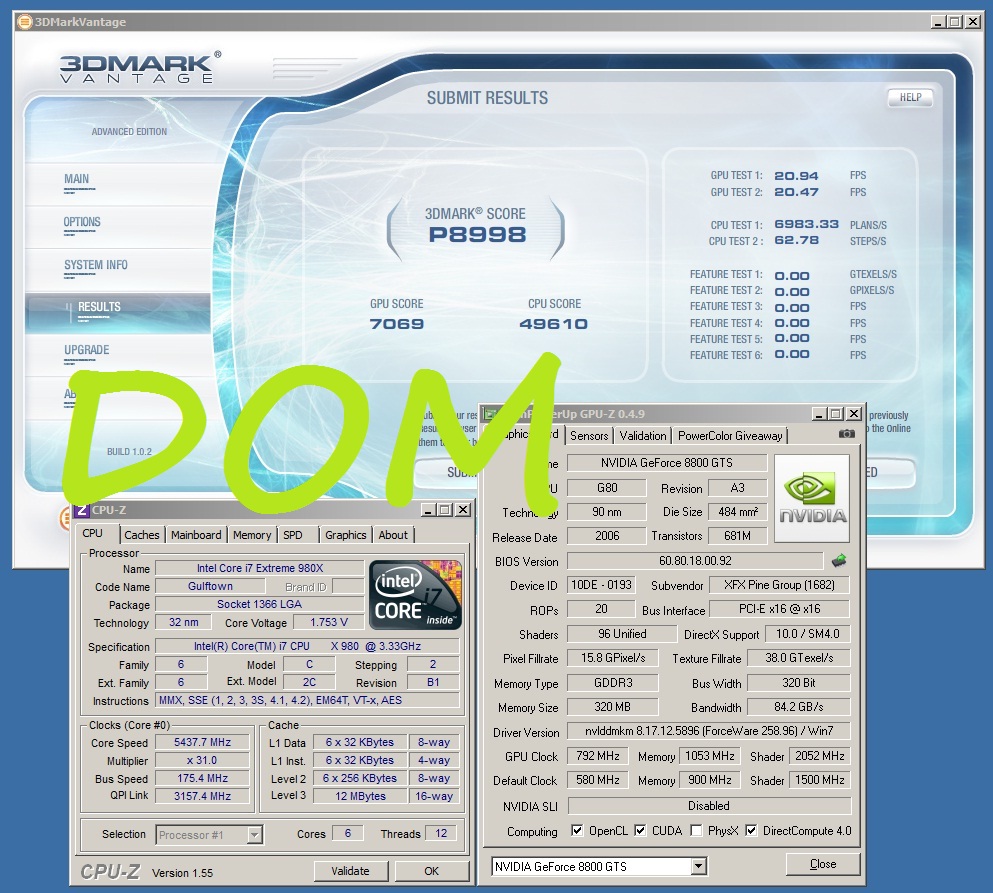The width and height of the screenshot is (993, 893).
Task: Click the Intel Core i7 logo
Action: click(x=415, y=595)
